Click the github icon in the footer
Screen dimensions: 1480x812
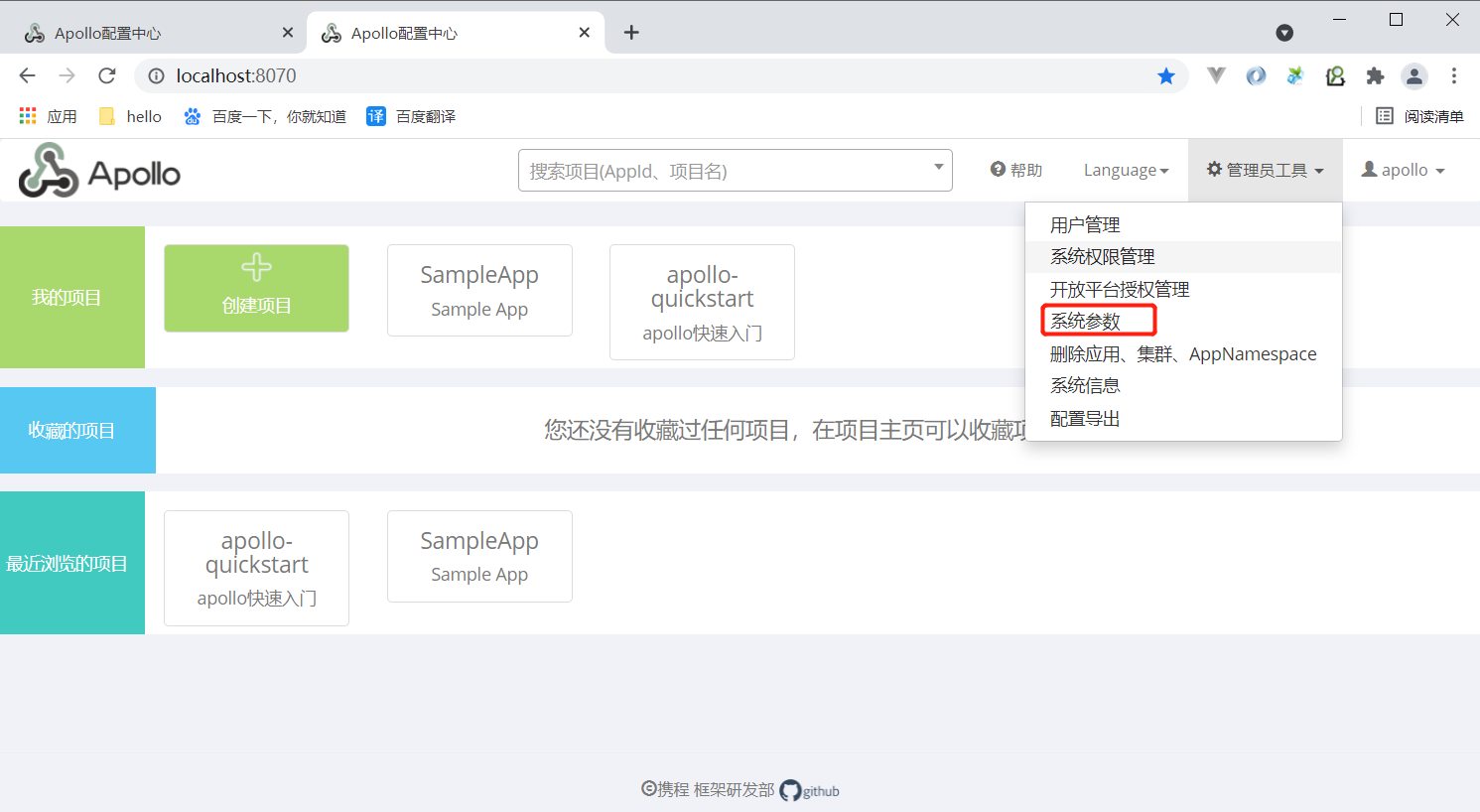click(809, 790)
